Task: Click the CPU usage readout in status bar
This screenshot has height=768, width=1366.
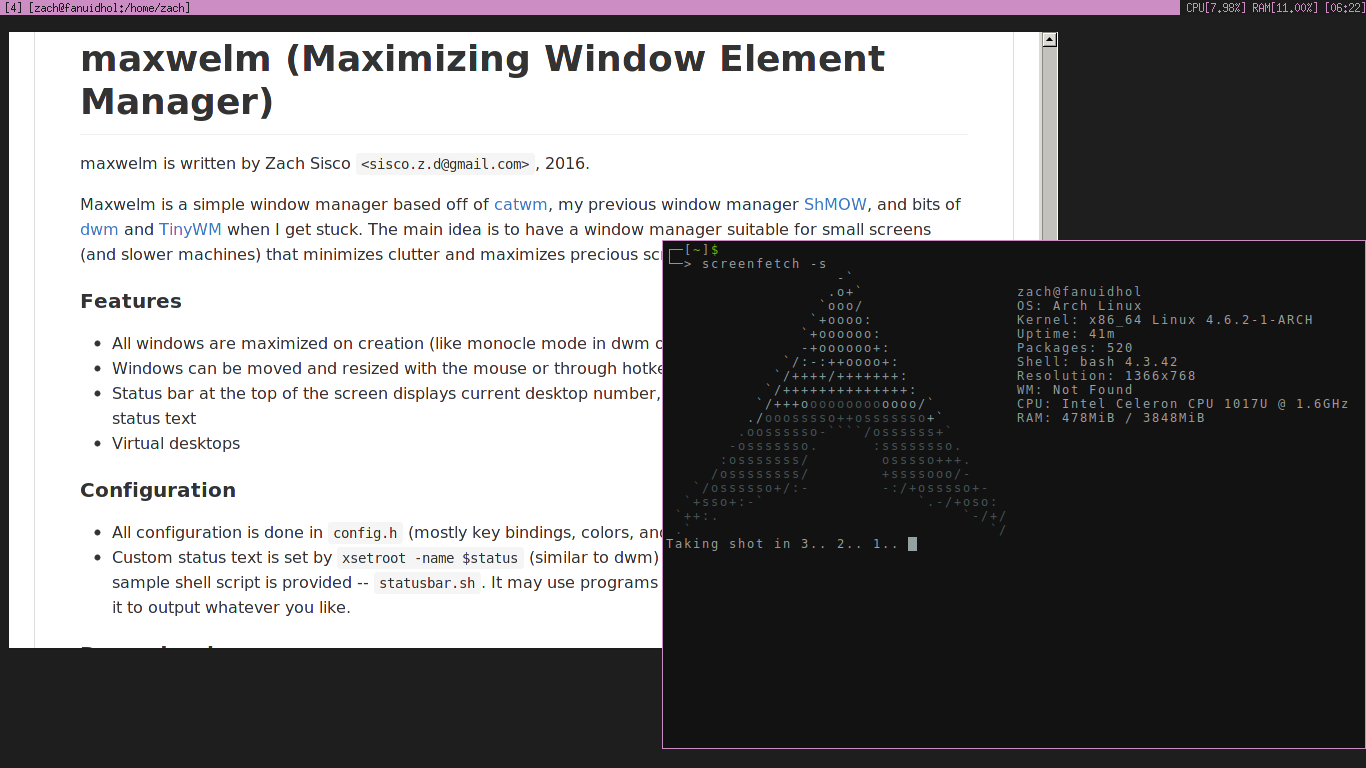Action: pyautogui.click(x=1216, y=7)
